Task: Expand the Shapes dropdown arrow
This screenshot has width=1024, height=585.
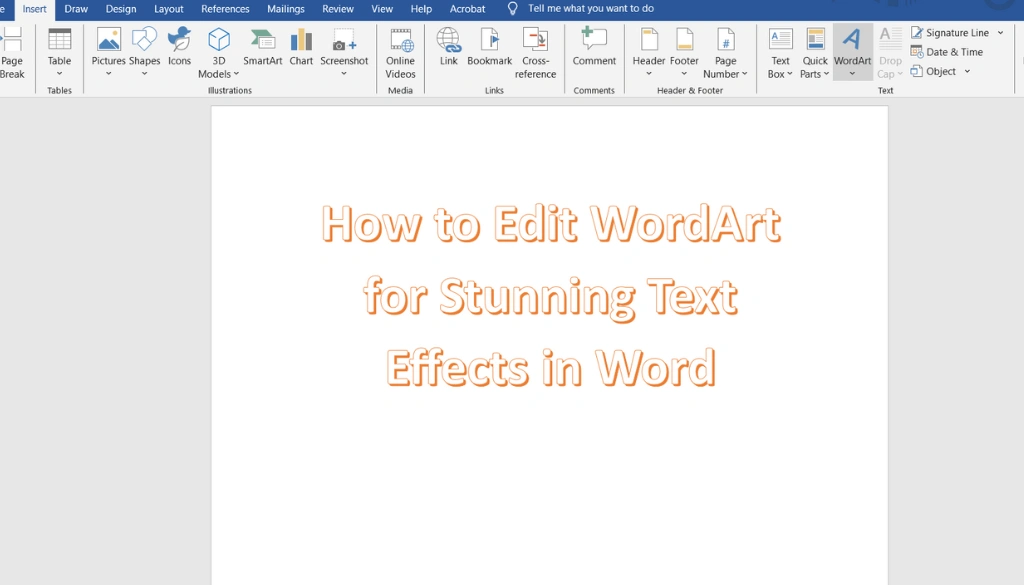Action: [x=144, y=74]
